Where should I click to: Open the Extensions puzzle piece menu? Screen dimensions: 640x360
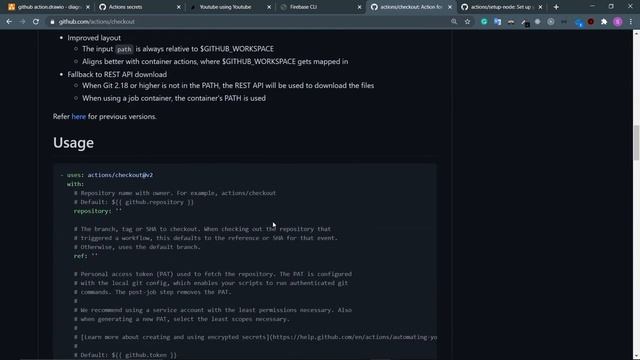604,22
